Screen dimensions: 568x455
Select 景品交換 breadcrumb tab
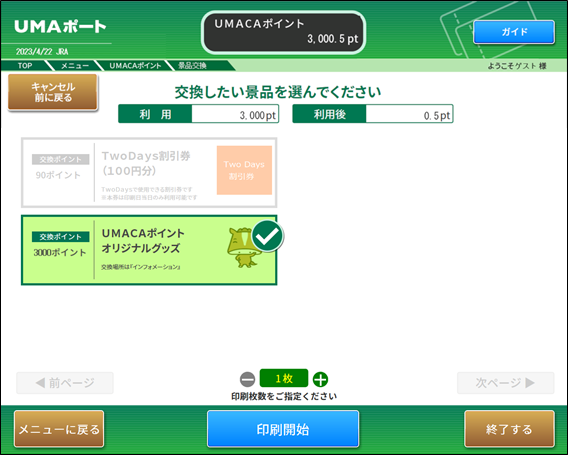192,66
